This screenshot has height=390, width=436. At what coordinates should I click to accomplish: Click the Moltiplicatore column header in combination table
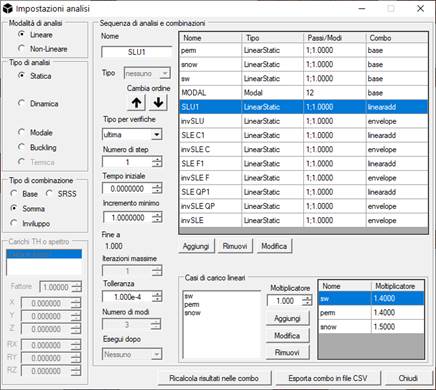click(x=398, y=286)
